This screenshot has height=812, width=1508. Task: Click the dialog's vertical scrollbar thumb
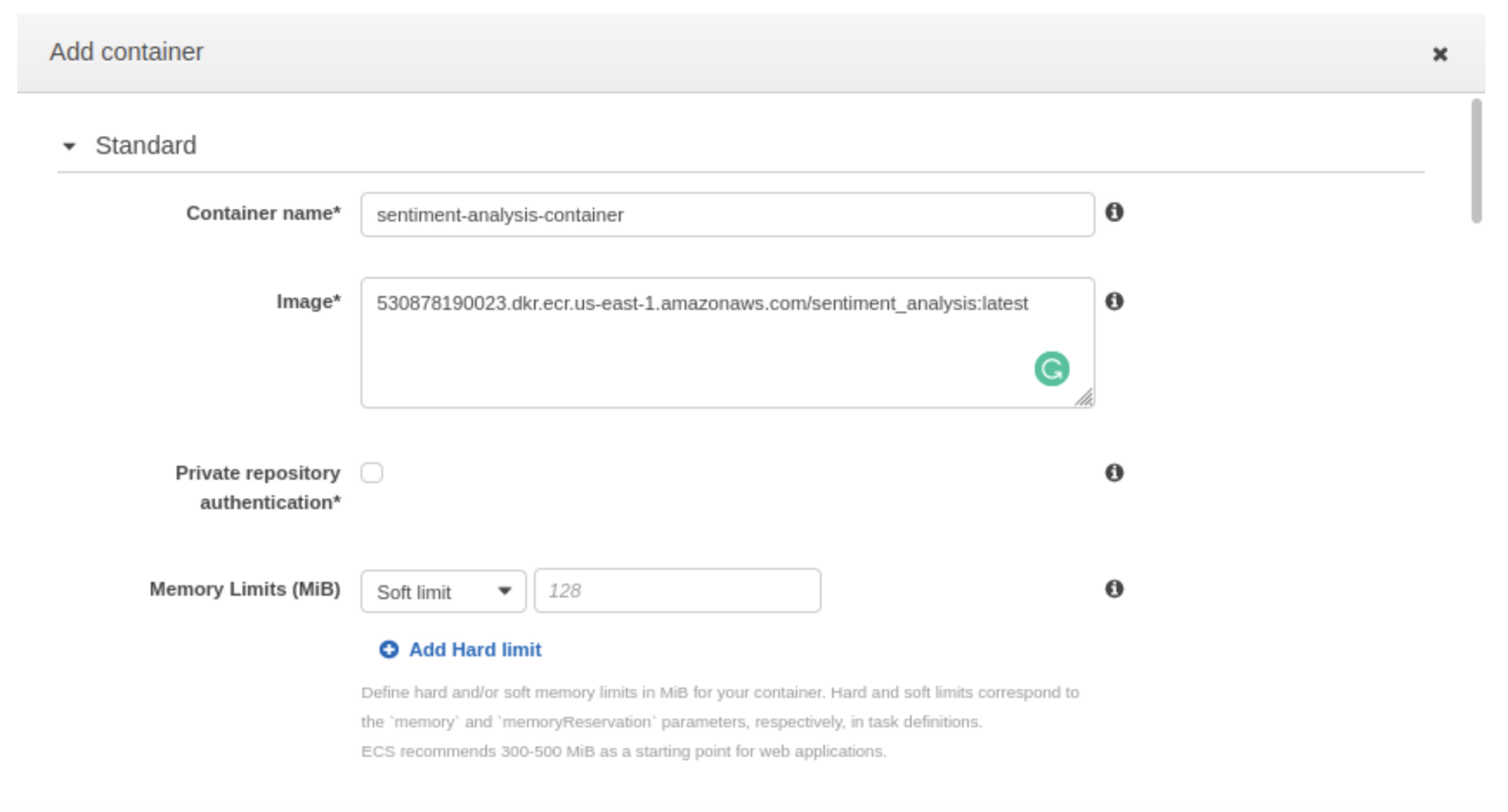[x=1476, y=161]
